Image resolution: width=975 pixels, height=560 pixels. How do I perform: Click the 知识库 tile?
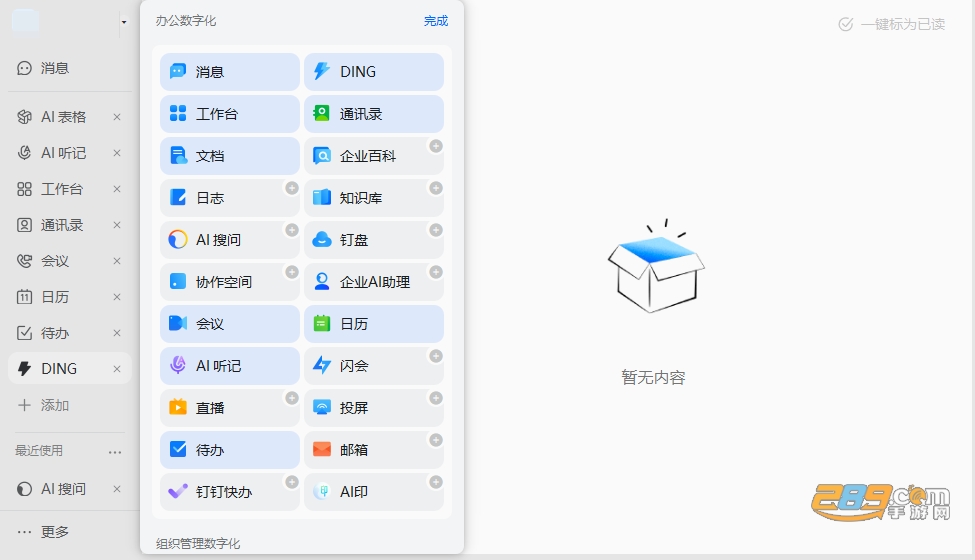374,198
